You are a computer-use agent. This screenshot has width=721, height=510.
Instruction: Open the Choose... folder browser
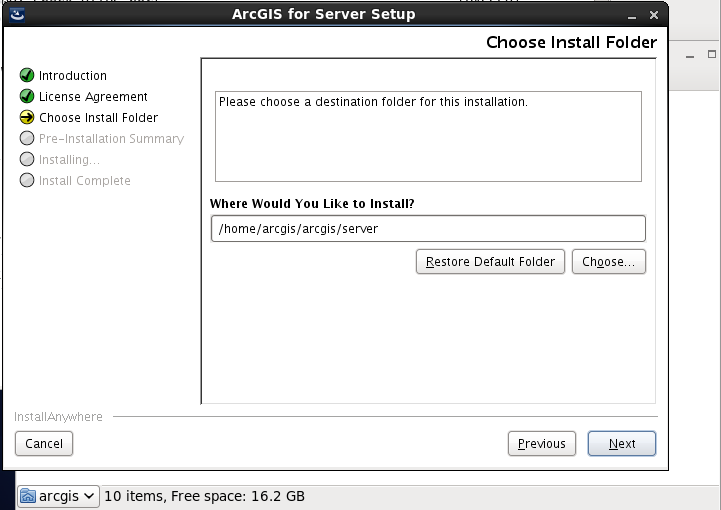point(609,262)
